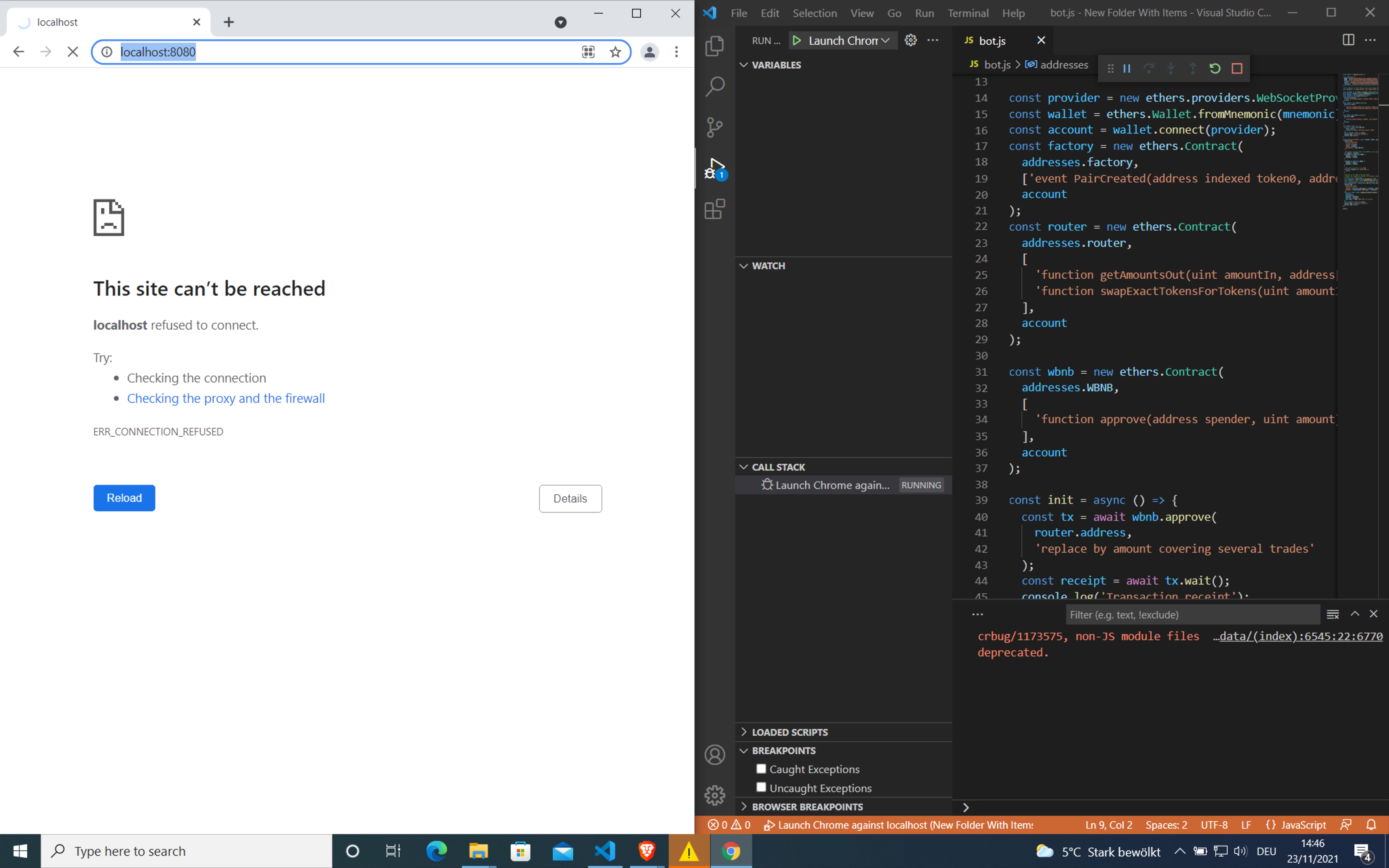Open the Edit menu
The image size is (1389, 868).
770,13
